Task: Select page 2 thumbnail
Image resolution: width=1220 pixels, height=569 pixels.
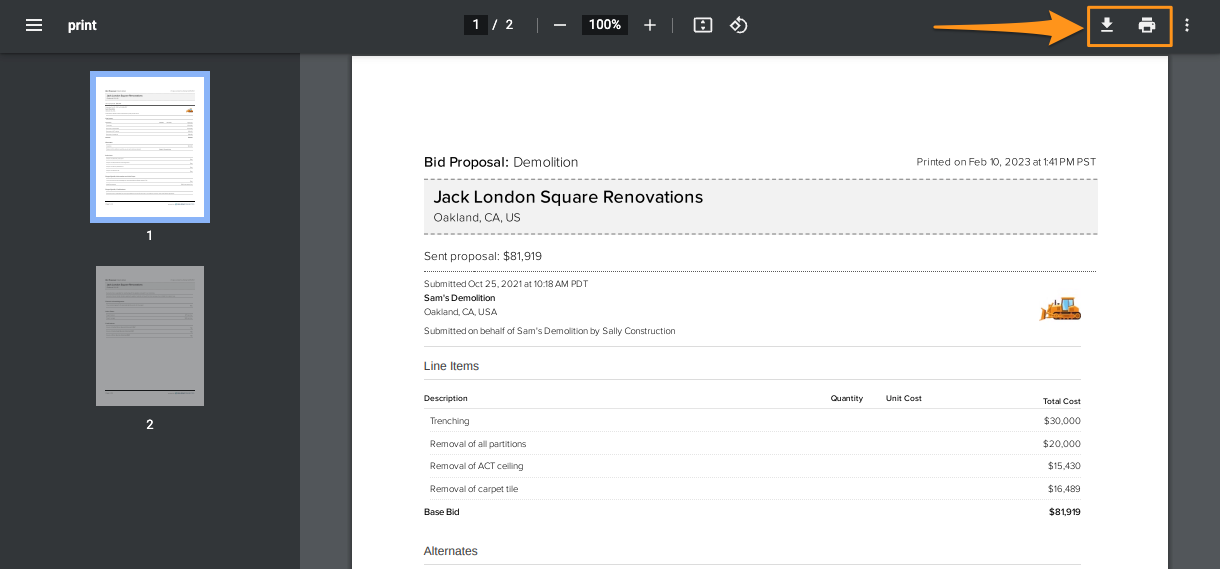Action: point(150,336)
